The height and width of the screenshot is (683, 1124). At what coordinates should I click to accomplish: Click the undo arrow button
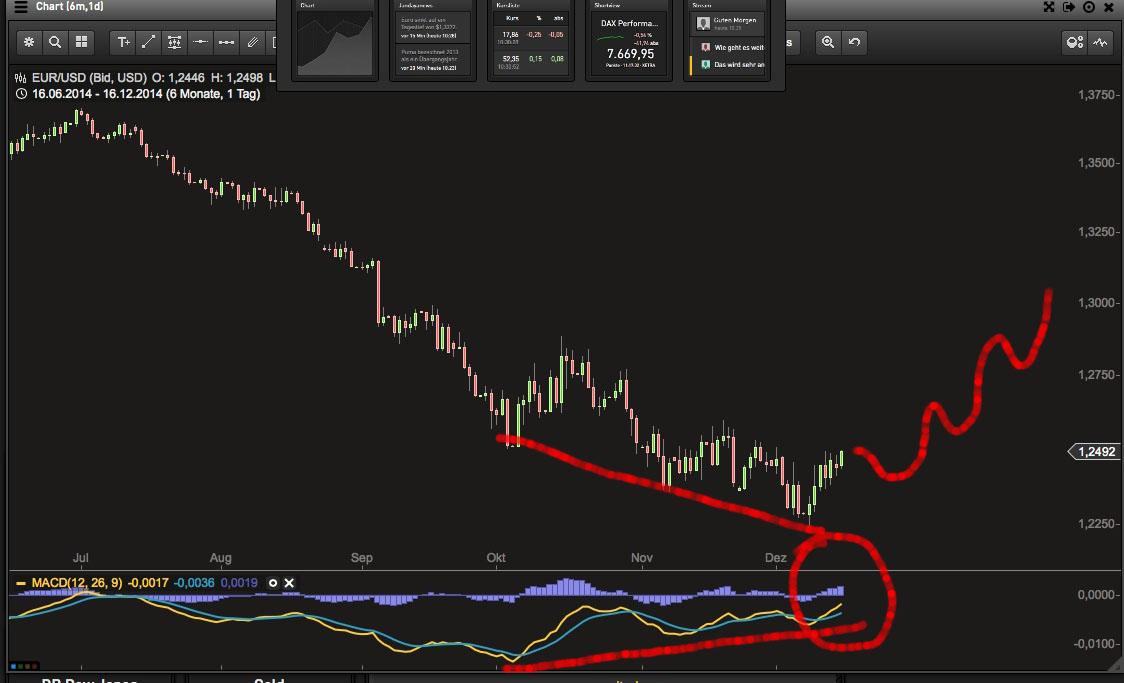tap(854, 42)
